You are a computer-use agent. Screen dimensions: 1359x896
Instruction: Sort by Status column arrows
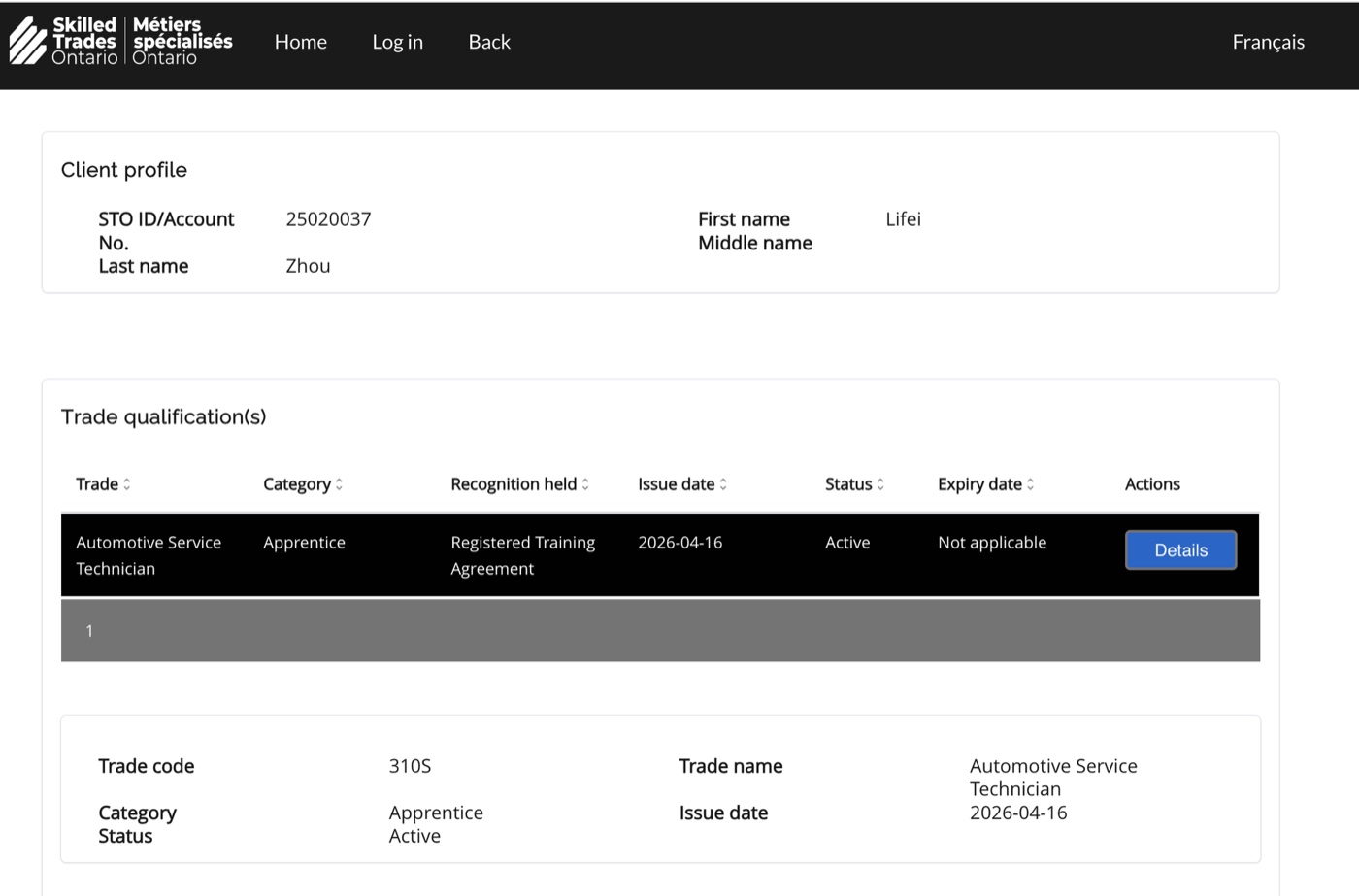click(880, 484)
